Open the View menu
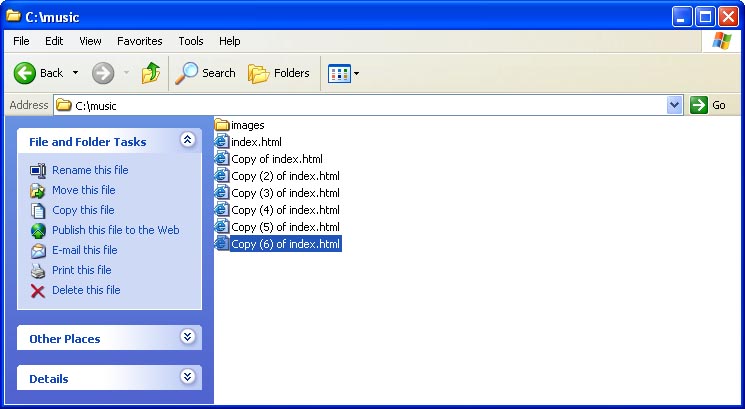This screenshot has width=745, height=409. [90, 41]
